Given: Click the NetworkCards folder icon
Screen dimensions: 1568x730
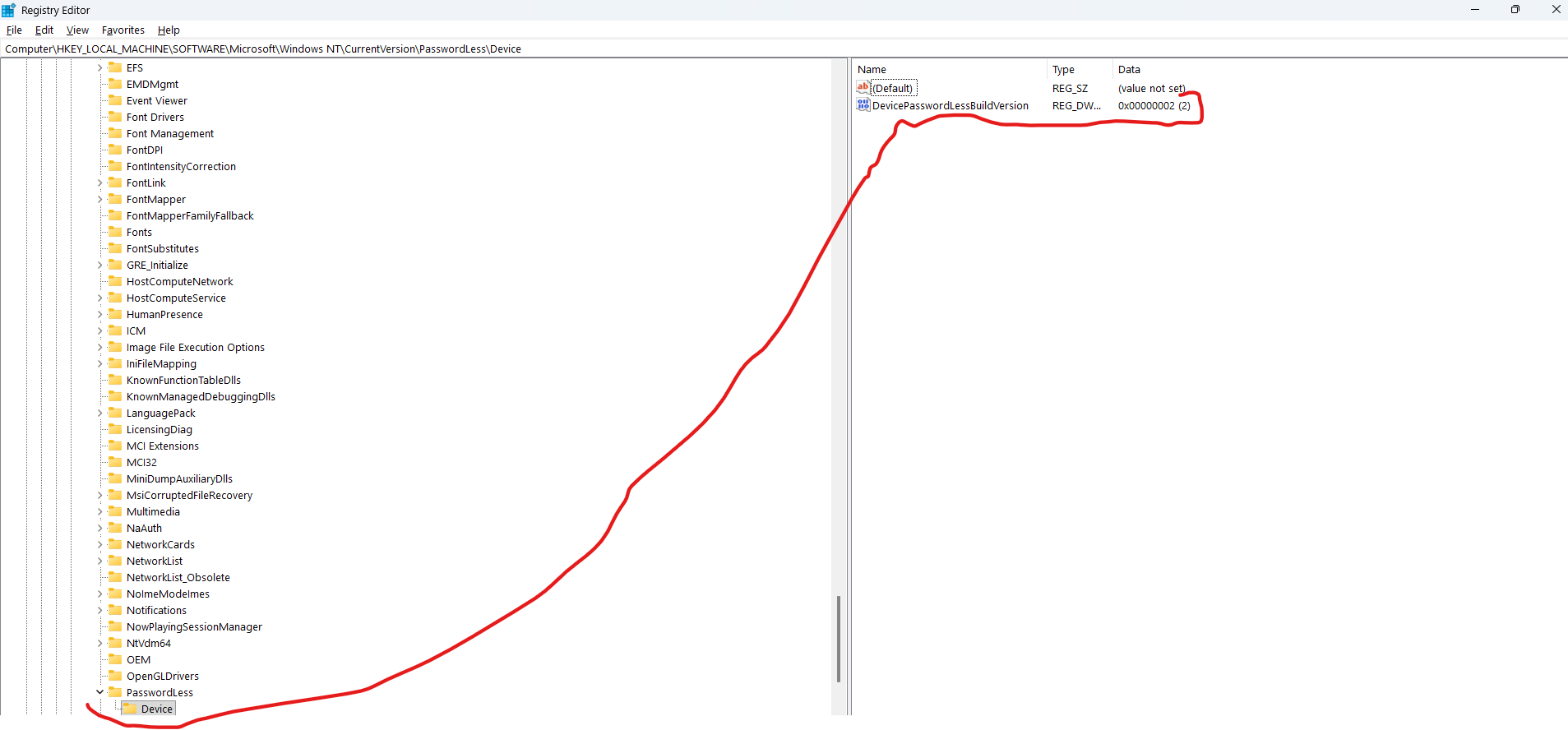Looking at the screenshot, I should click(115, 544).
